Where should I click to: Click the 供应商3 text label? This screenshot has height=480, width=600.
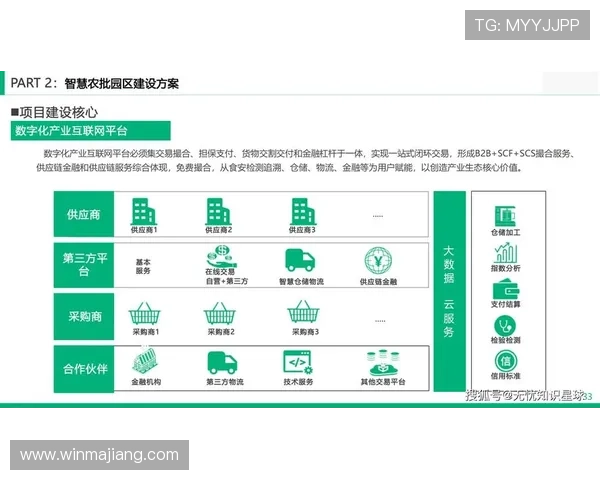tap(302, 230)
